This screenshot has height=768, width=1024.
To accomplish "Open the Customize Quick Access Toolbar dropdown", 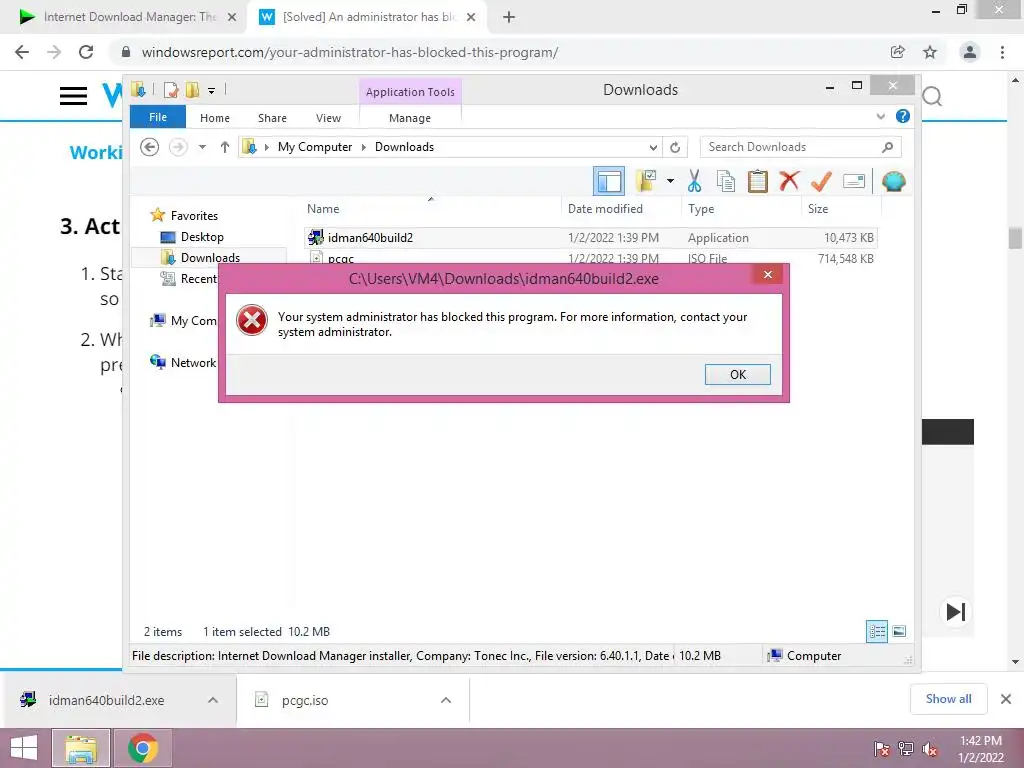I will click(x=212, y=91).
